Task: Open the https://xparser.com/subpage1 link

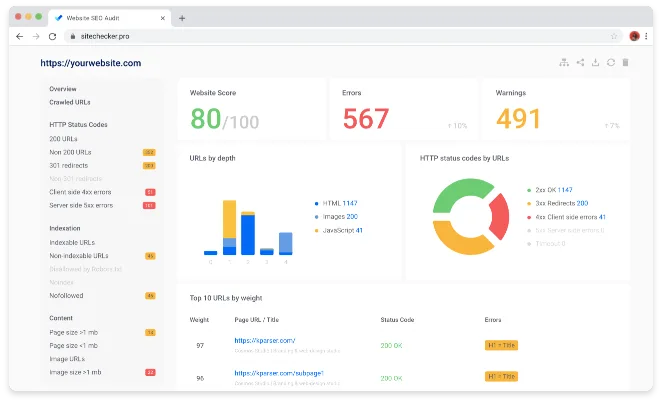Action: [x=279, y=373]
